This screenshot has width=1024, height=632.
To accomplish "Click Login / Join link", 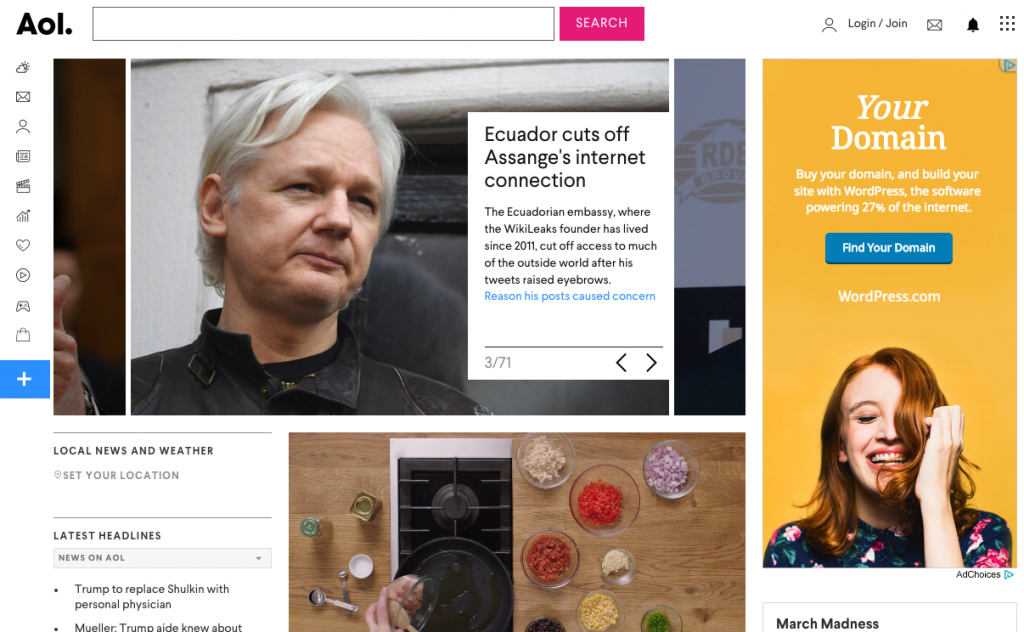I will pyautogui.click(x=877, y=24).
